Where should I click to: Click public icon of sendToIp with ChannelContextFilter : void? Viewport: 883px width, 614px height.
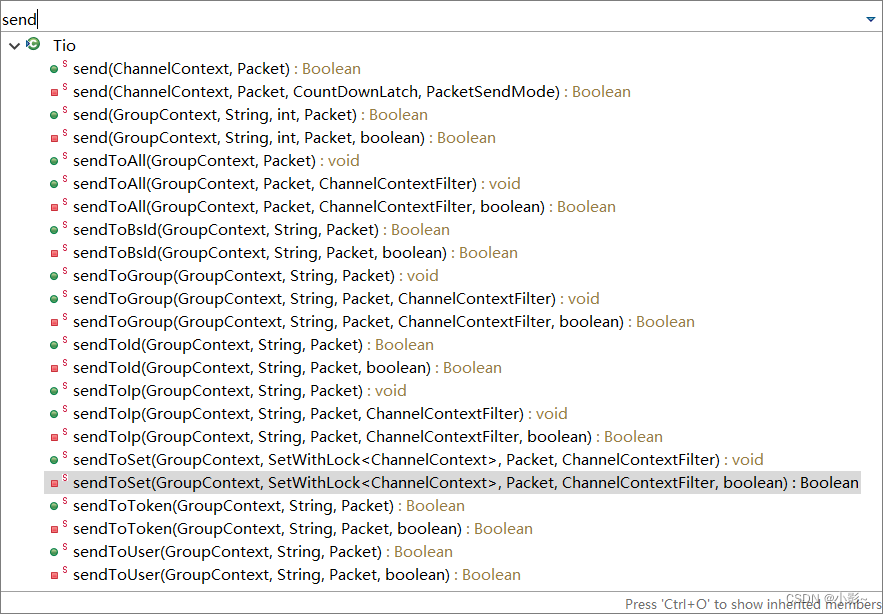[x=54, y=414]
